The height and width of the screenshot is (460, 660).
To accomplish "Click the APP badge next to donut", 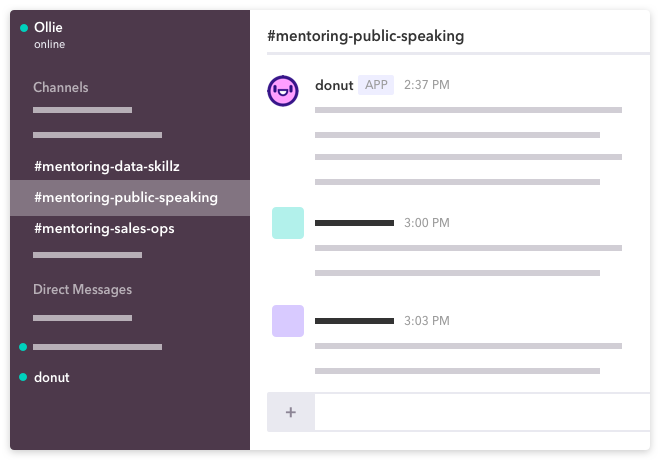I will tap(376, 85).
